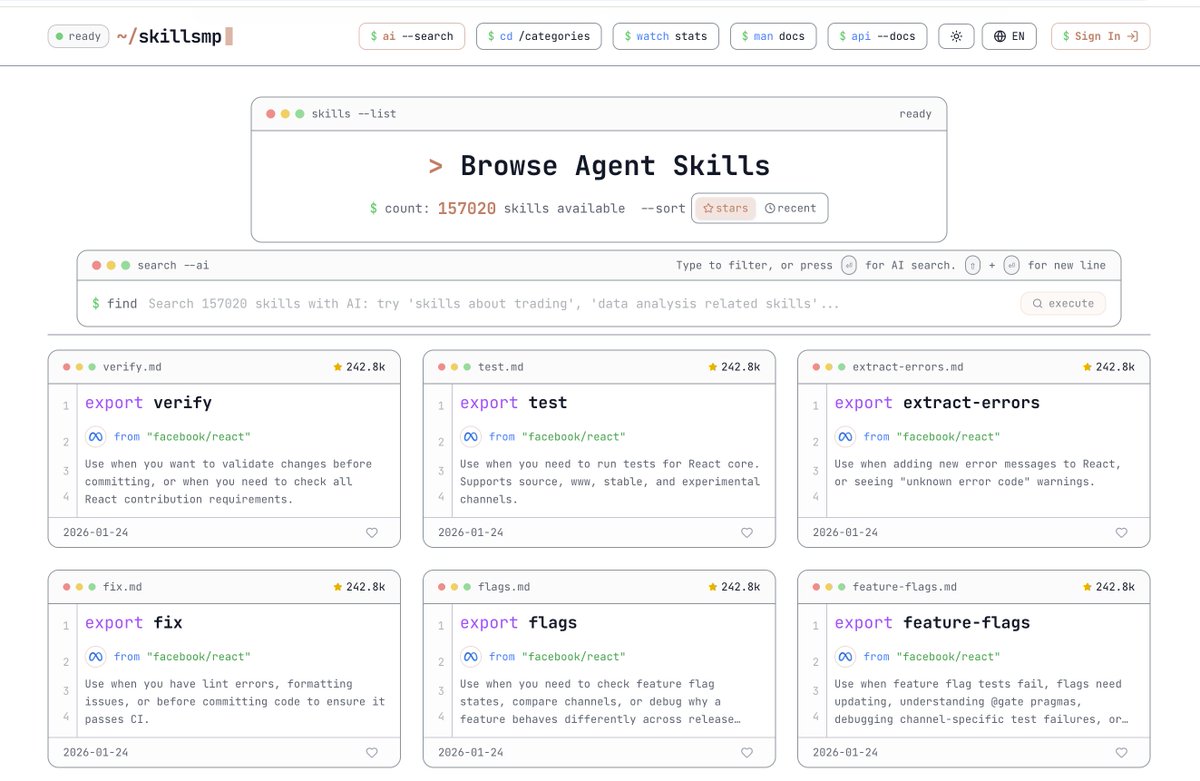Click the skillsmp home logo
Viewport: 1200px width, 781px height.
[x=174, y=37]
